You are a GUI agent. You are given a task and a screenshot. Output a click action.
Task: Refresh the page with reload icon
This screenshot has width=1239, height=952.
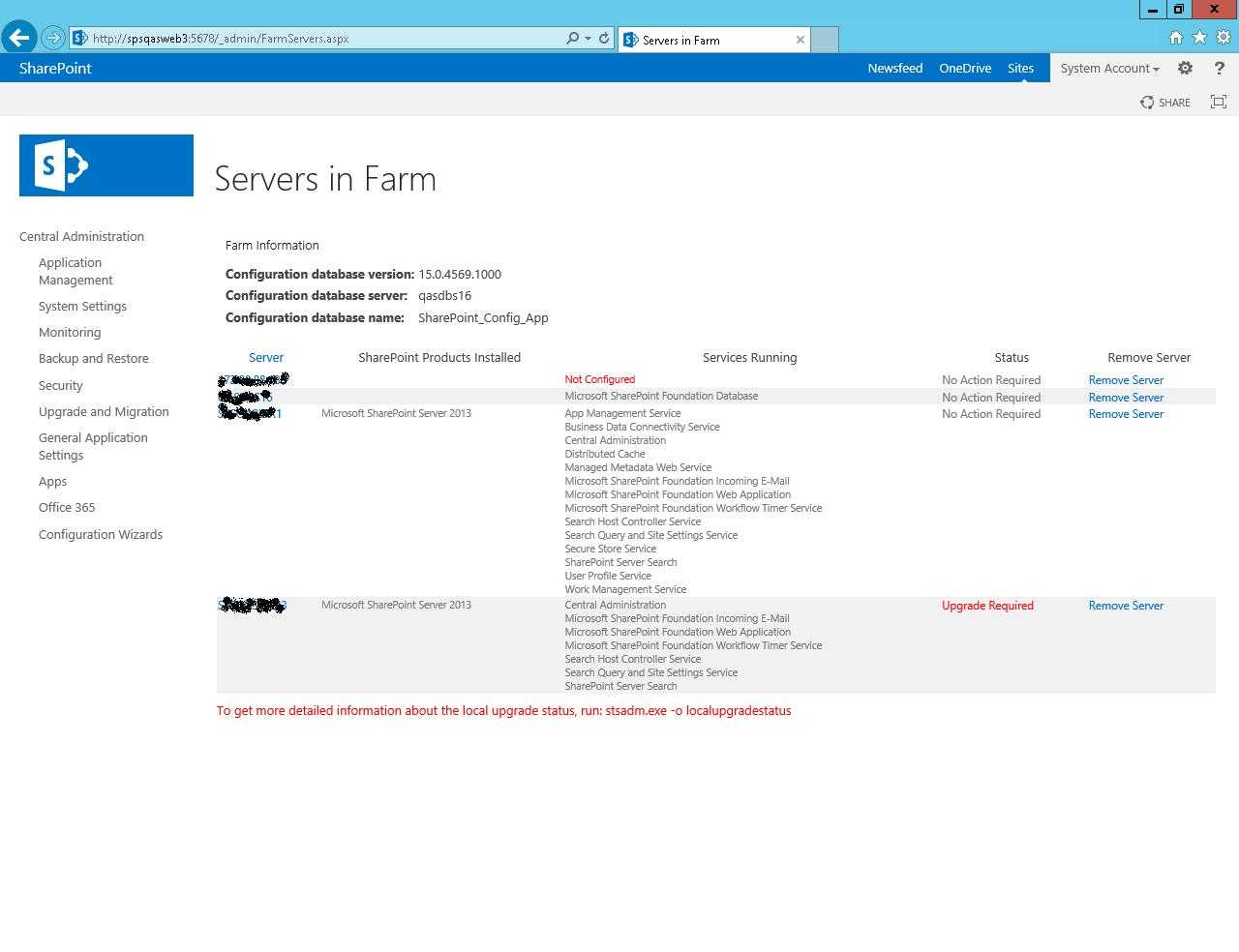tap(604, 39)
